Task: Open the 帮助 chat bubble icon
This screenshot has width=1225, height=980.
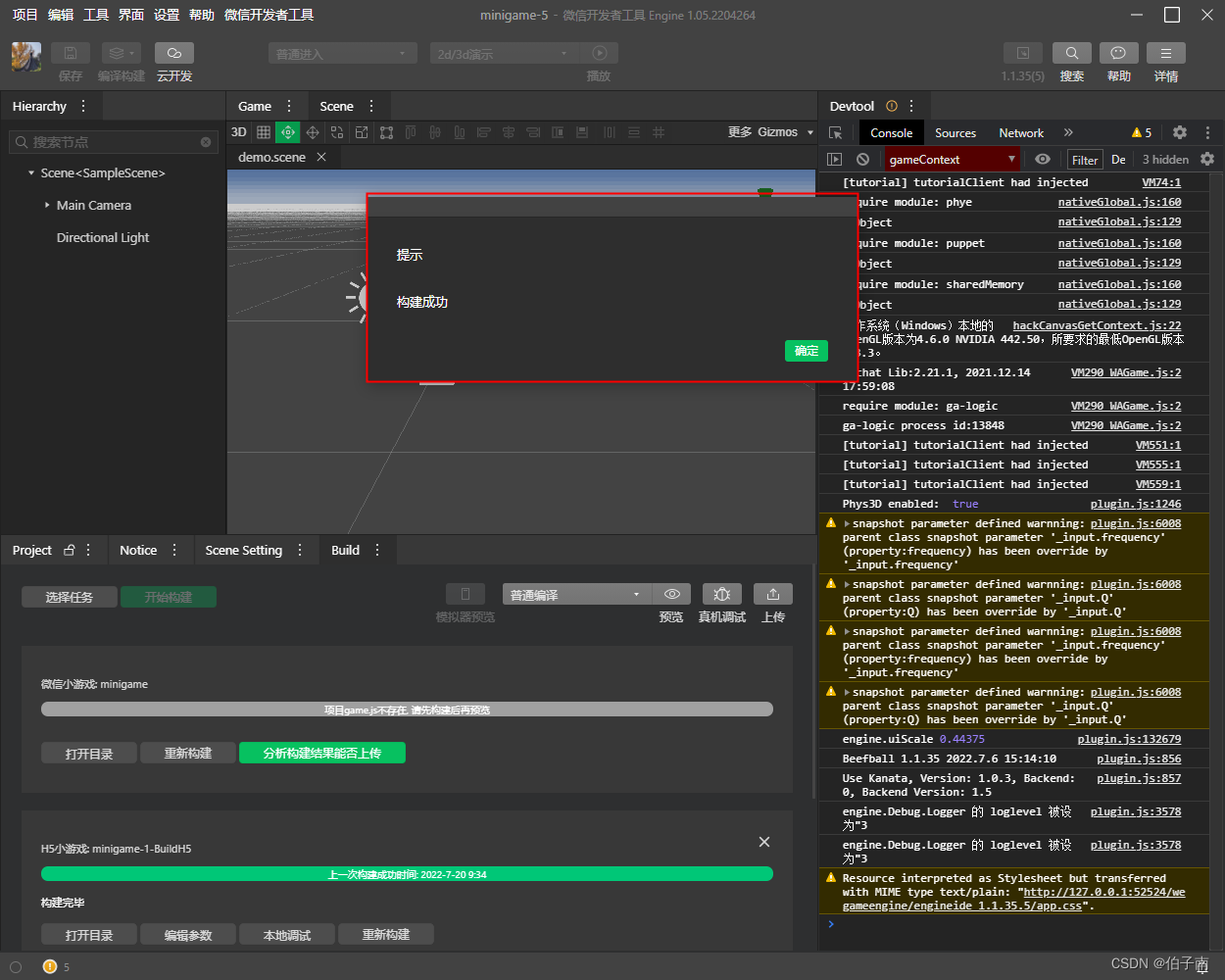Action: point(1119,53)
